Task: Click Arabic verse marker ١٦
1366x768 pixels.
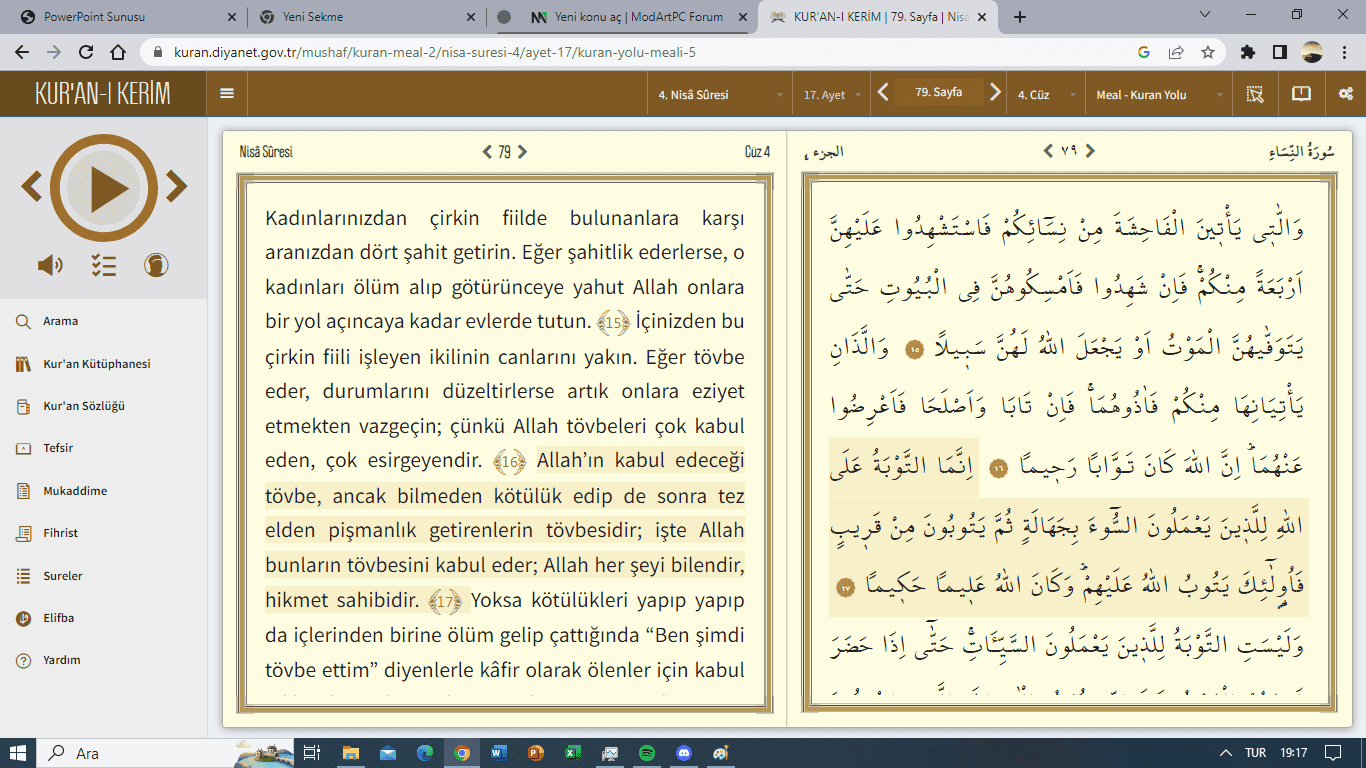Action: point(997,468)
